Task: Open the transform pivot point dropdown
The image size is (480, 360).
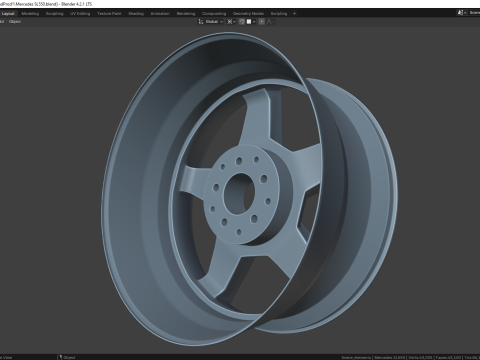Action: (x=231, y=22)
